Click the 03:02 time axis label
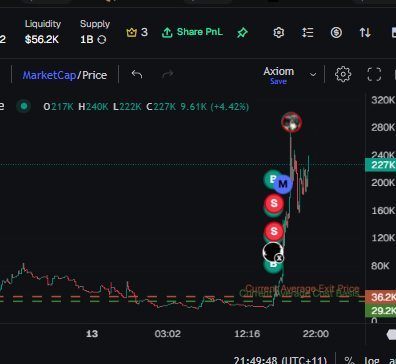 pos(168,334)
